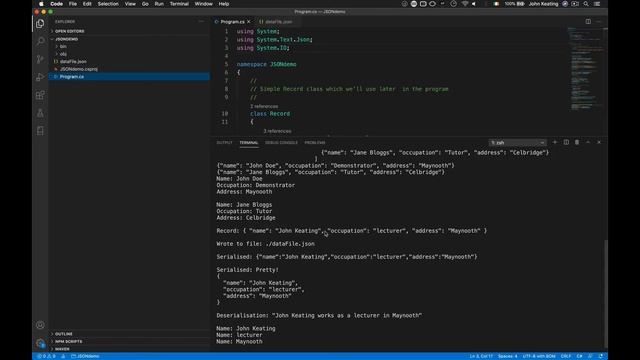Click the UTF-8 with BOM encoding
This screenshot has height=360, width=640.
tap(539, 356)
